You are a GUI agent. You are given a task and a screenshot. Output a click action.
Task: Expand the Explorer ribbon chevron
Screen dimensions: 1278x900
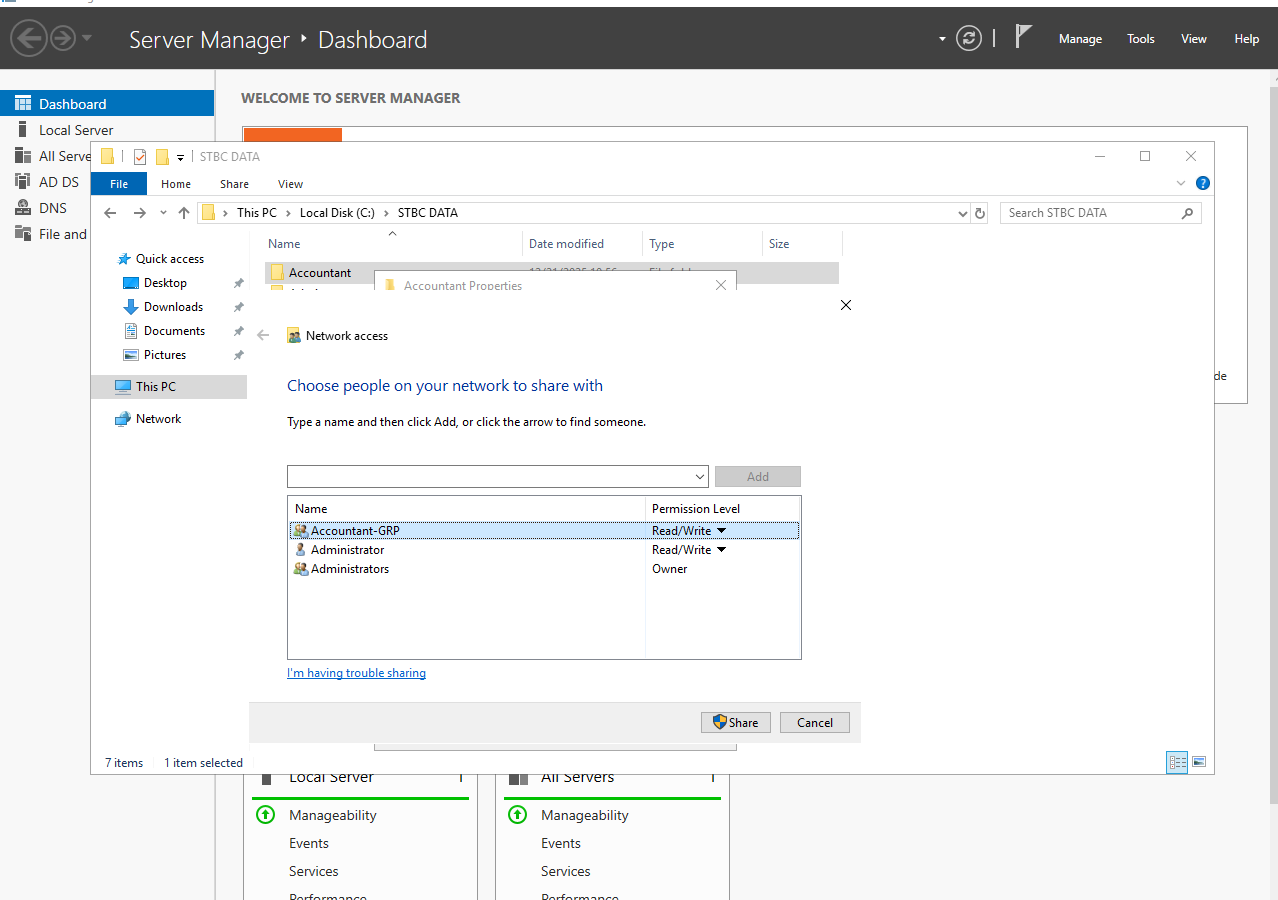pyautogui.click(x=1181, y=184)
